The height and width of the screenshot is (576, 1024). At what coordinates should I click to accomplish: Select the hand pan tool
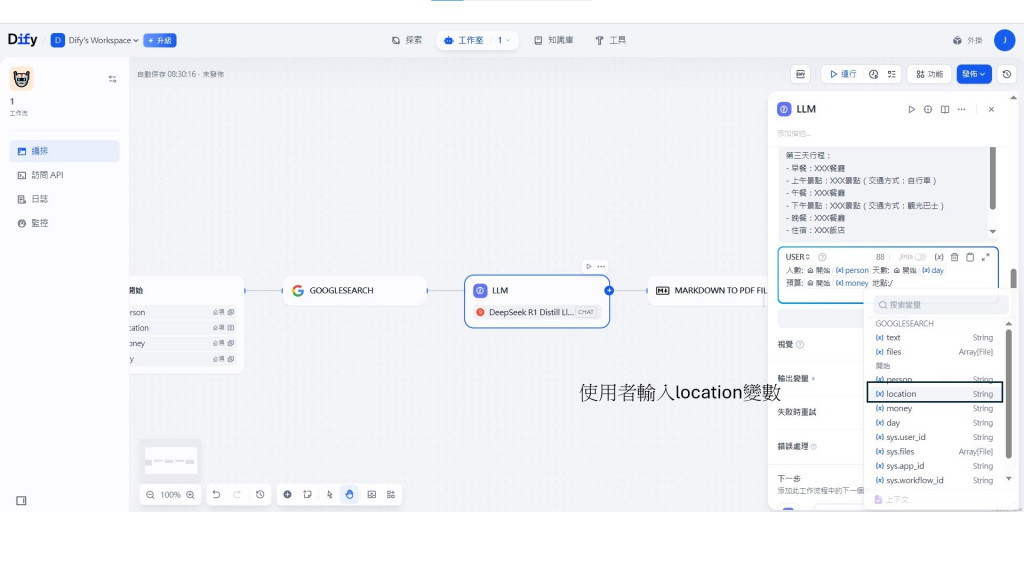pyautogui.click(x=349, y=495)
